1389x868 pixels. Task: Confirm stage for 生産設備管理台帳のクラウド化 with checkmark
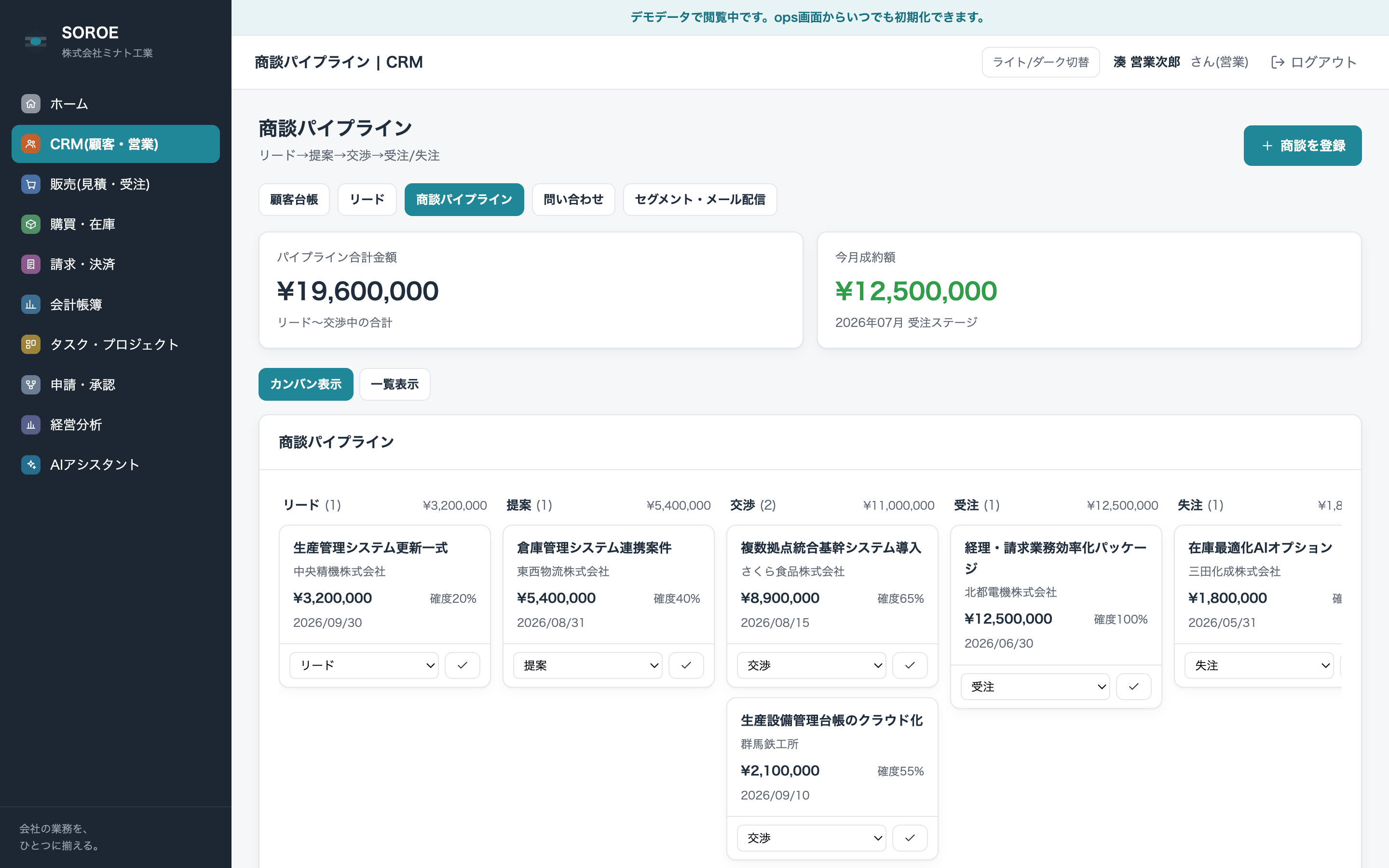coord(910,838)
